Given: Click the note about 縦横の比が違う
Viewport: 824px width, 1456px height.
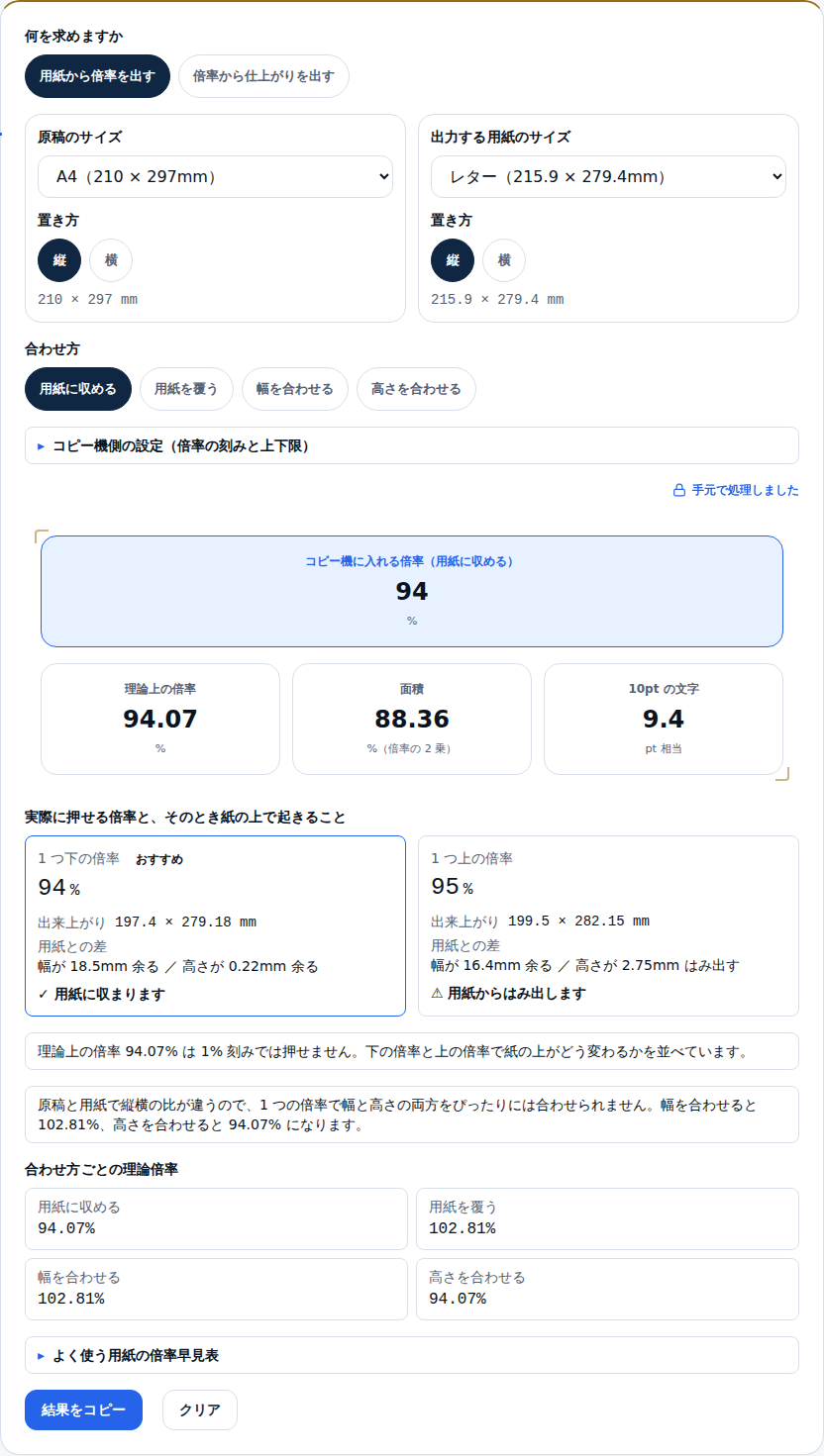Looking at the screenshot, I should (x=412, y=1115).
